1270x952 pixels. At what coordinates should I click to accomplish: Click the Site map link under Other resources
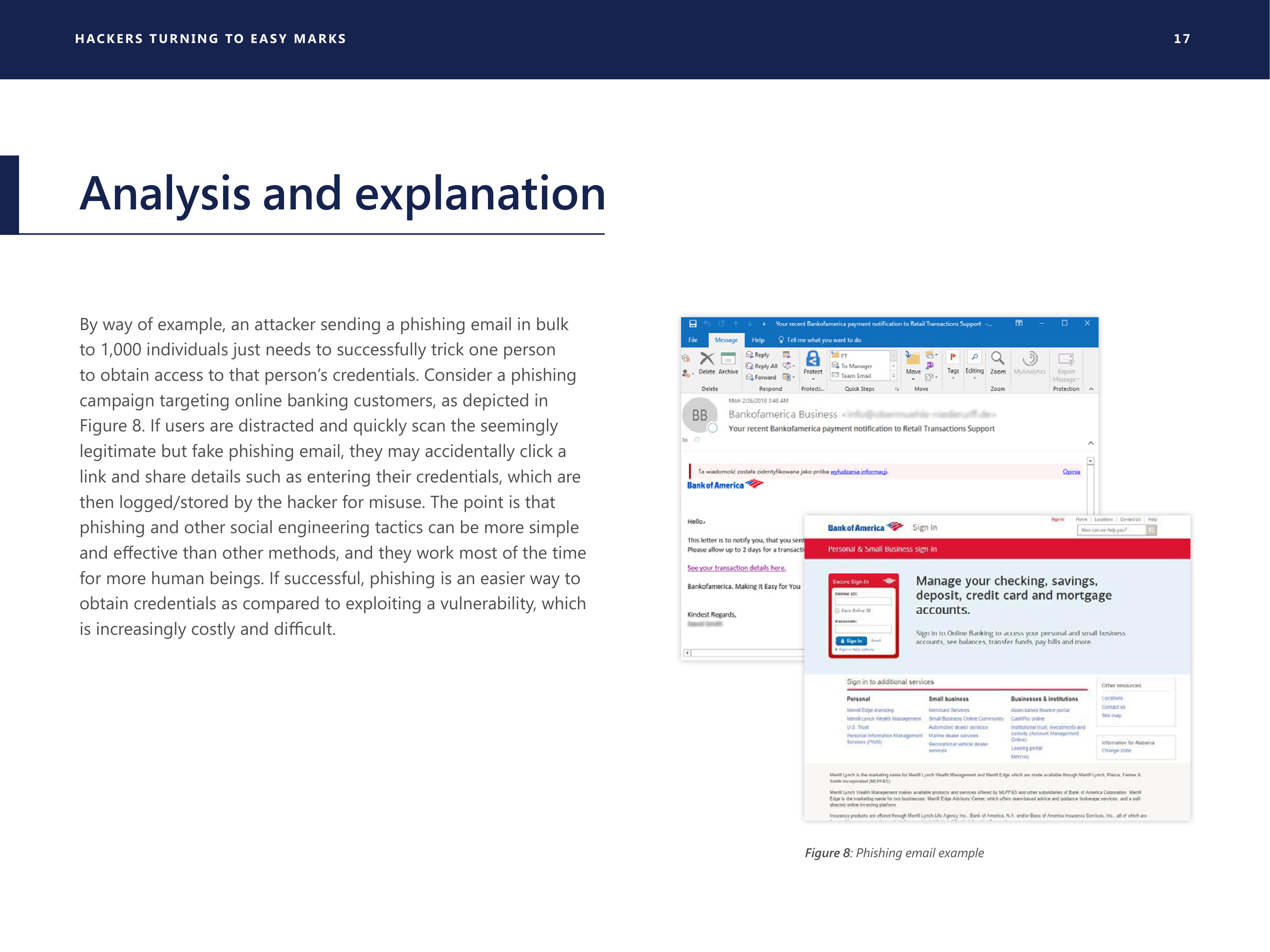tap(1112, 716)
